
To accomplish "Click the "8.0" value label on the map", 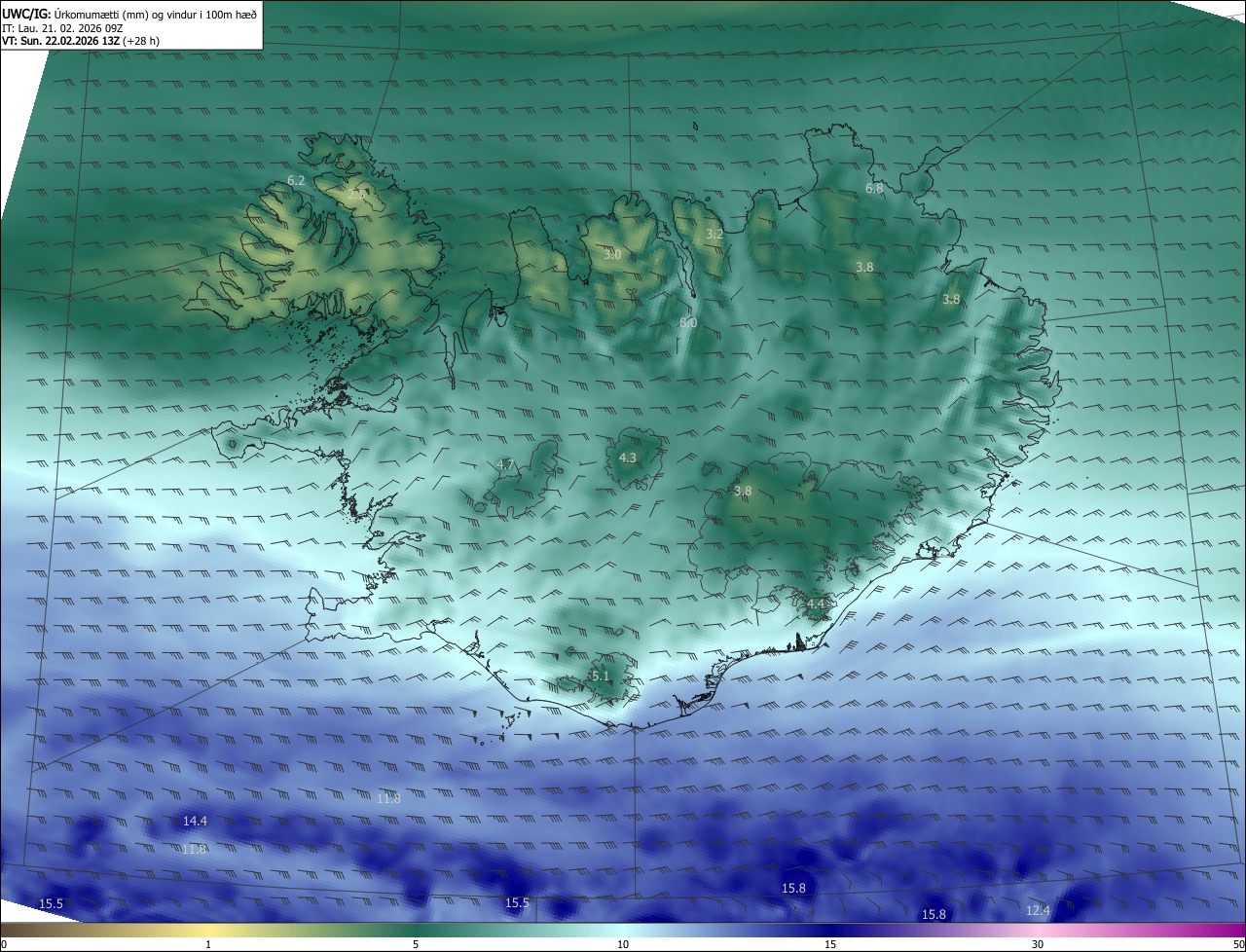I will pyautogui.click(x=688, y=323).
